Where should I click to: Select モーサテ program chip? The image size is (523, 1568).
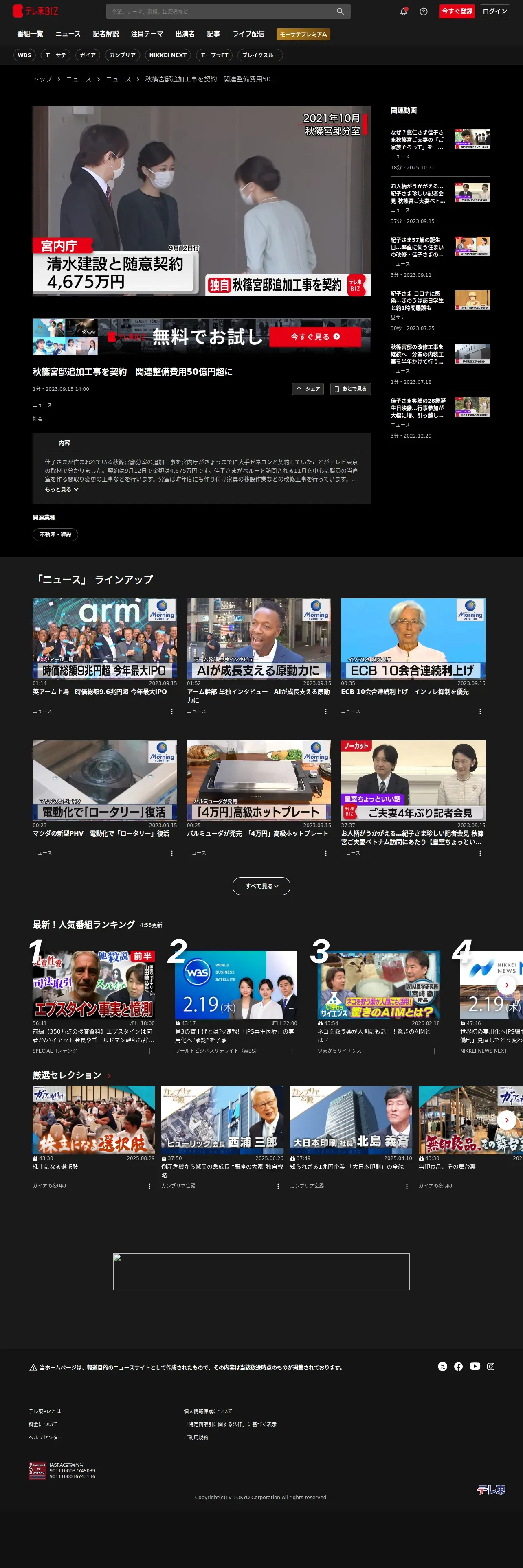point(55,55)
